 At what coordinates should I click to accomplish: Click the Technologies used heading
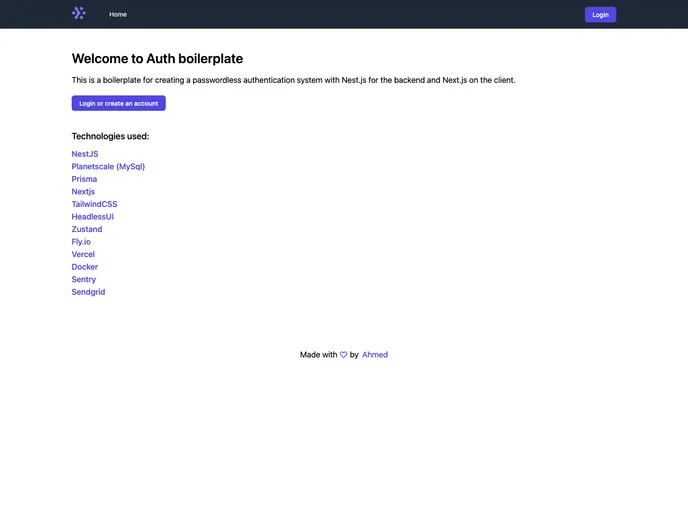click(110, 136)
